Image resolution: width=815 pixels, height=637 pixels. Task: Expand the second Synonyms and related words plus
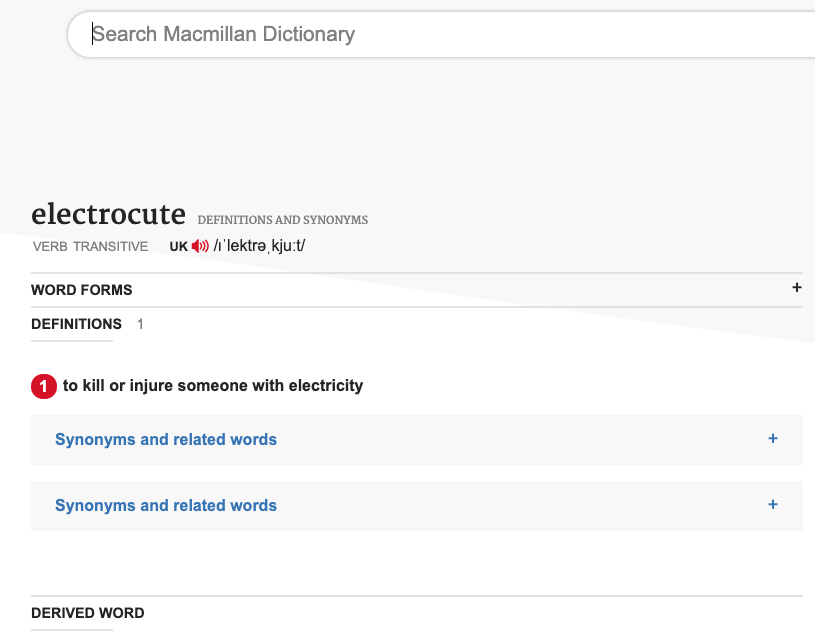point(772,505)
